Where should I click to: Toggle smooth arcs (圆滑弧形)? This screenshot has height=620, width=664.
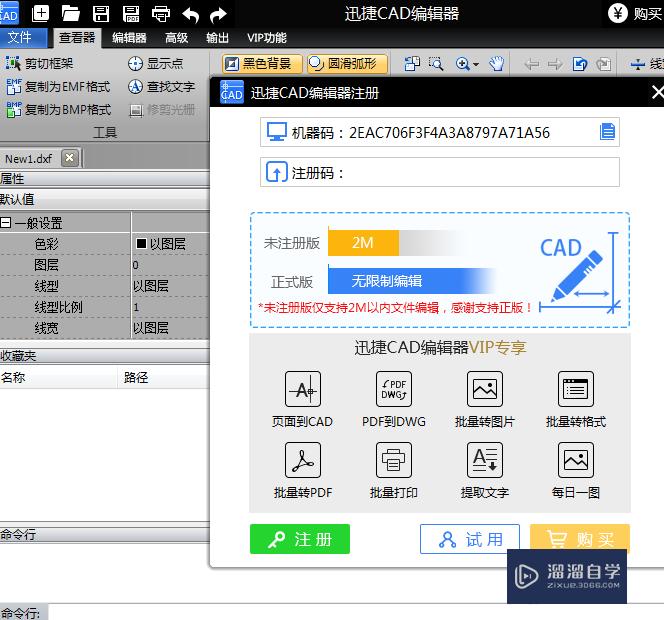coord(347,64)
